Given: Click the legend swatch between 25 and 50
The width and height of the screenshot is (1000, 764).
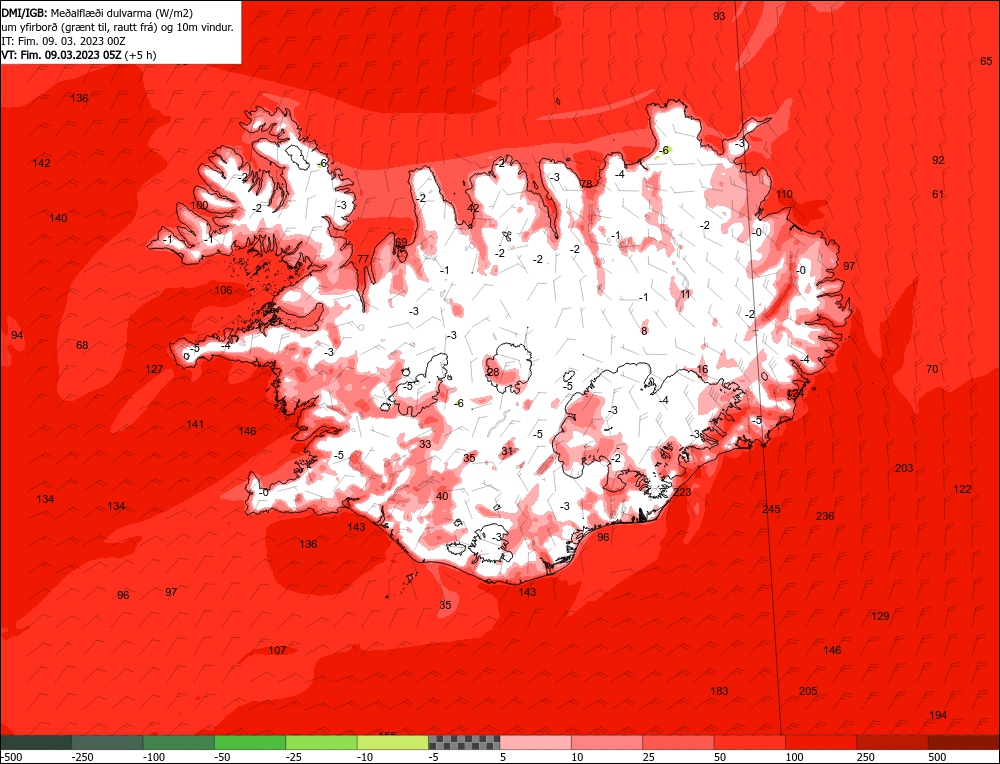Looking at the screenshot, I should [x=679, y=742].
